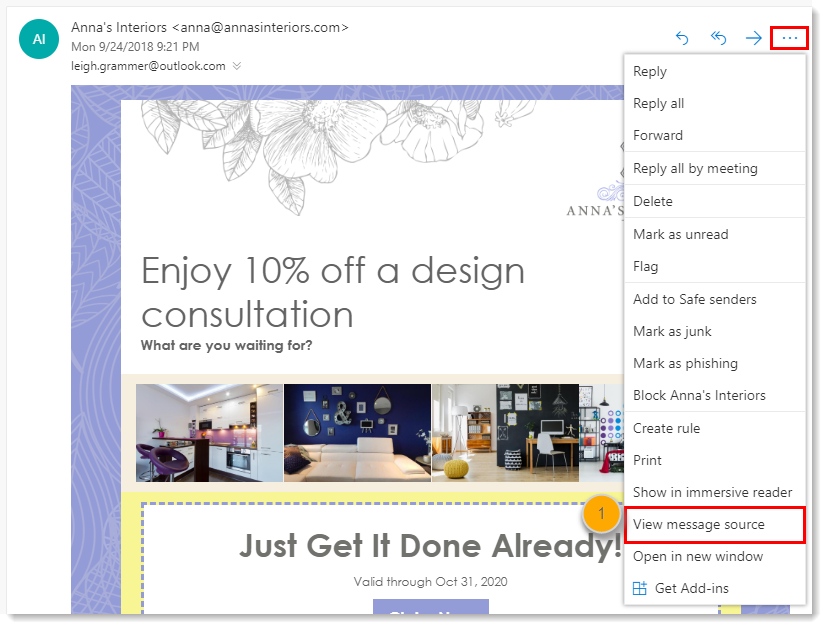Click recipient leigh.grammer@outlook.com
Viewport: 827px width, 629px height.
coord(148,66)
